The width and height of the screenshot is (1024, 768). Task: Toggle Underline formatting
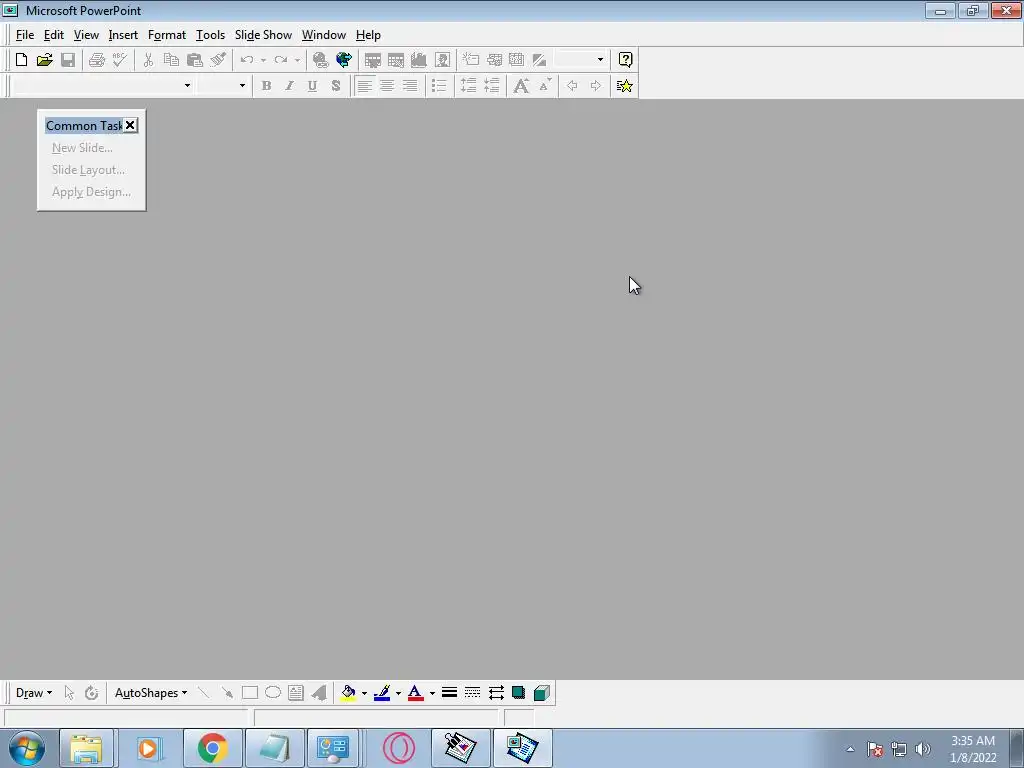312,86
